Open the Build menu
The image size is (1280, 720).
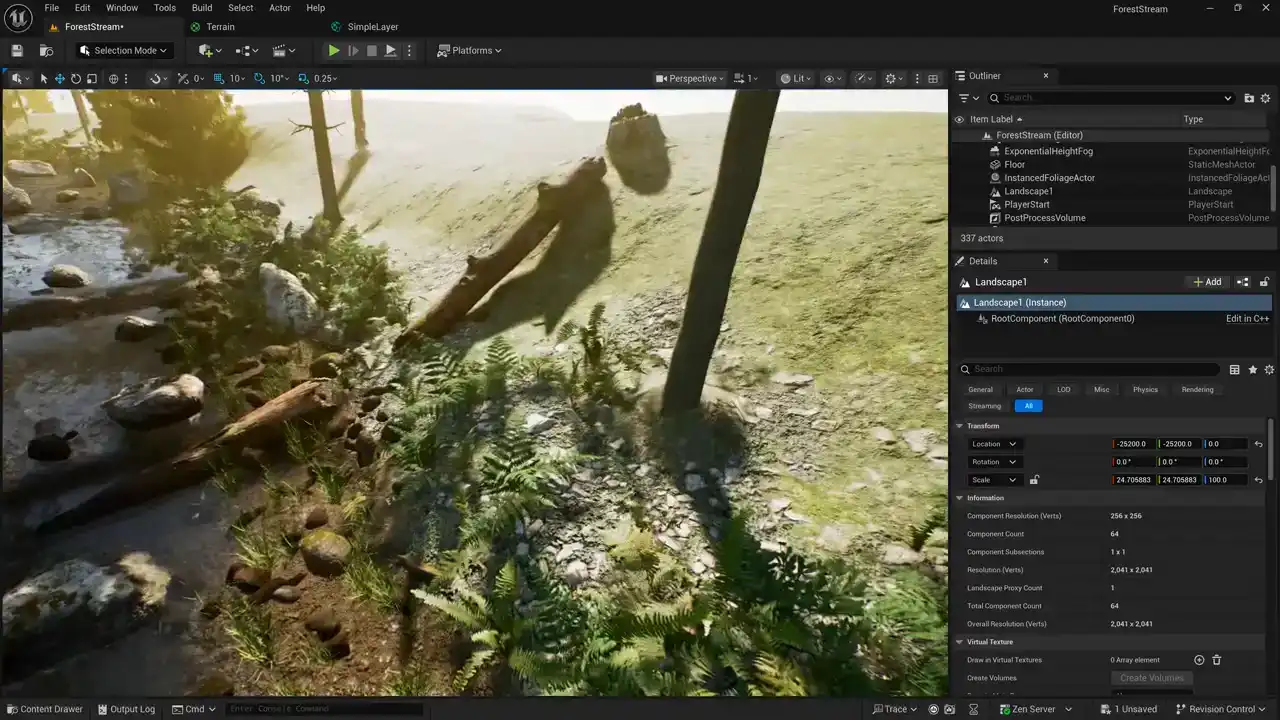click(x=202, y=8)
